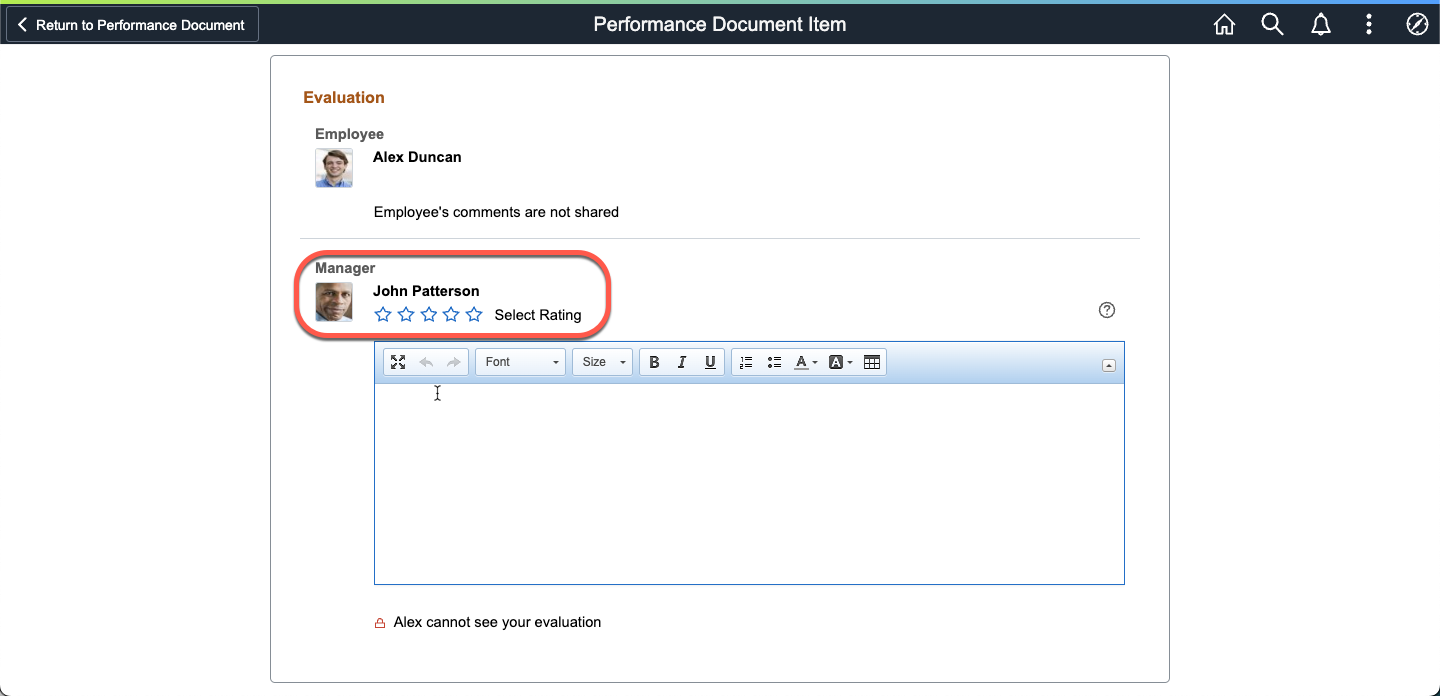This screenshot has height=696, width=1440.
Task: Click the 'John Patterson' name
Action: point(426,291)
